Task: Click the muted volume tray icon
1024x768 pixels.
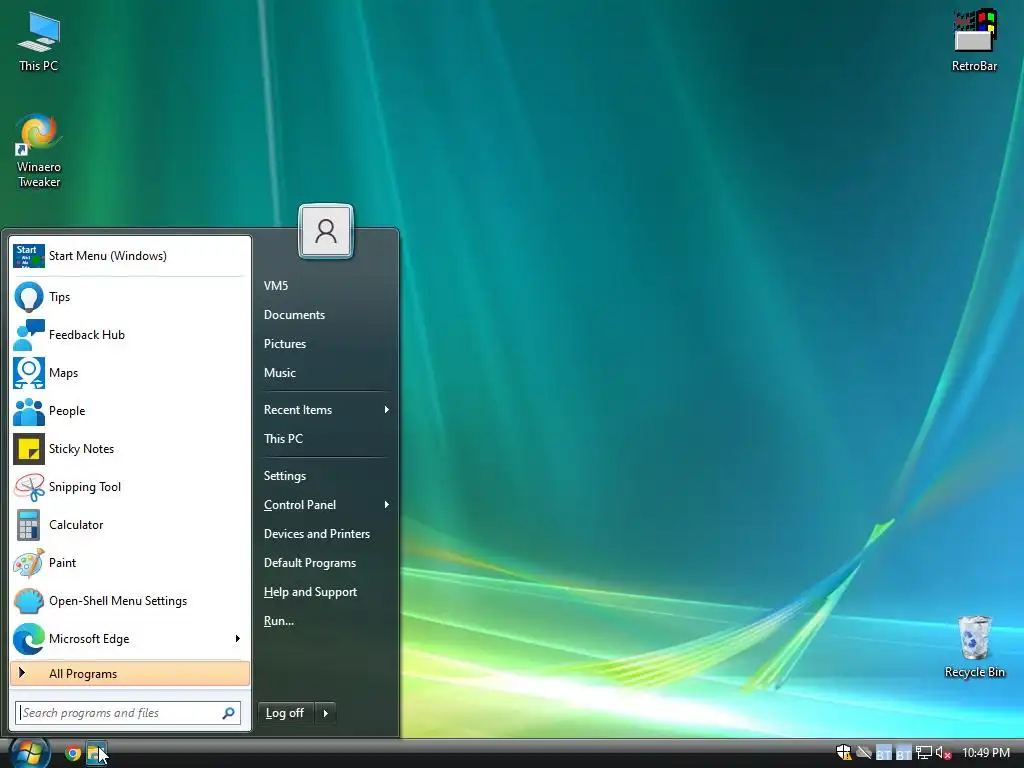Action: (x=943, y=753)
